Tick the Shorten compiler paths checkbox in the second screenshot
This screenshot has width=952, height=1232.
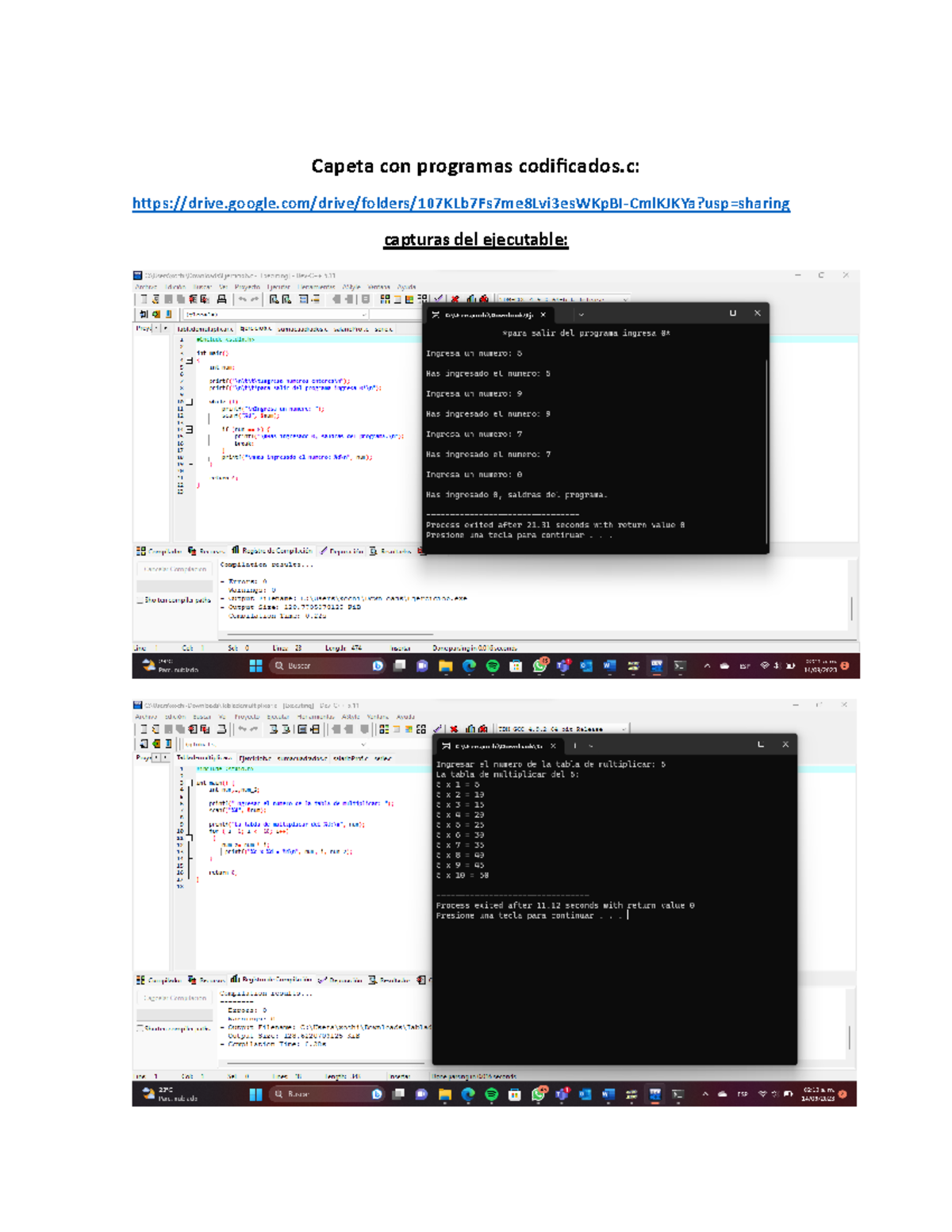[x=140, y=1029]
